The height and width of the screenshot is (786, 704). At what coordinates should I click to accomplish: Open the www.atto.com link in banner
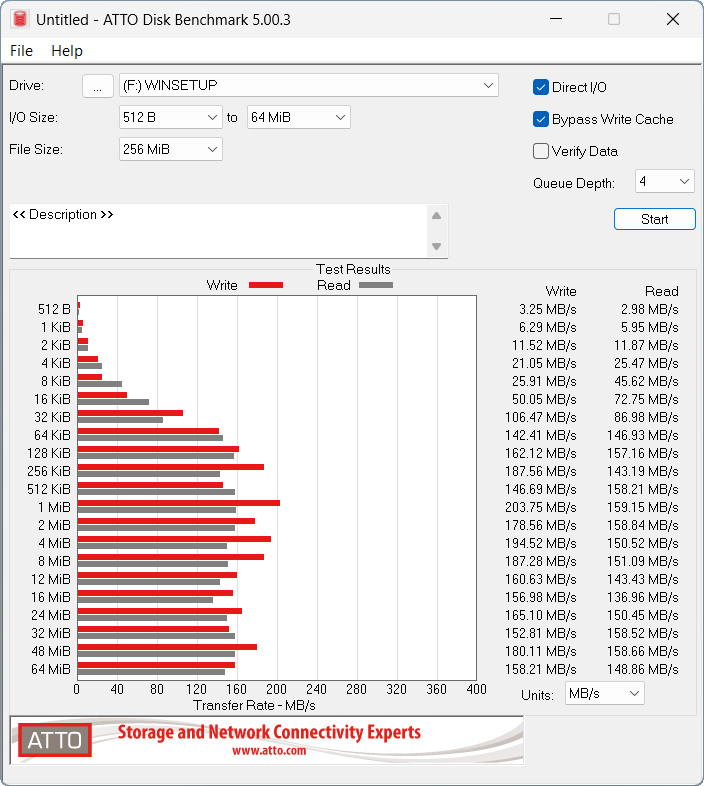(x=269, y=750)
